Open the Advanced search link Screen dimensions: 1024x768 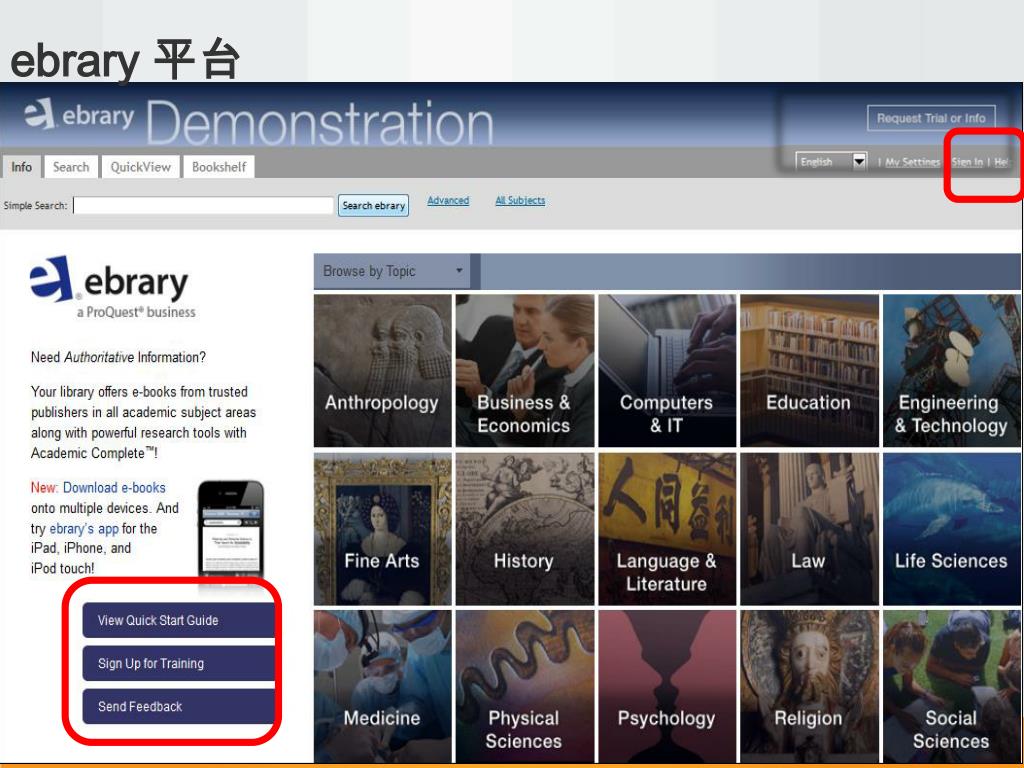tap(448, 200)
